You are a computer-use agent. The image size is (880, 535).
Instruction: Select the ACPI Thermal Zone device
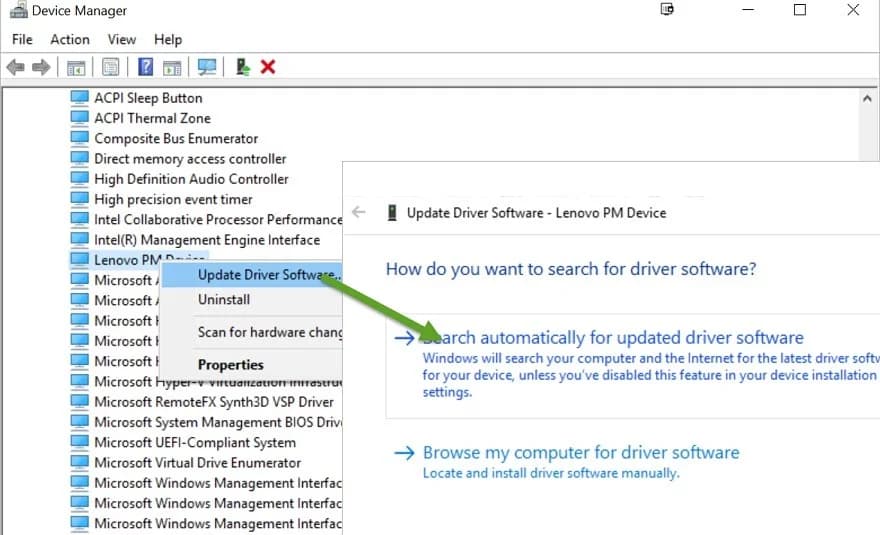pos(152,118)
